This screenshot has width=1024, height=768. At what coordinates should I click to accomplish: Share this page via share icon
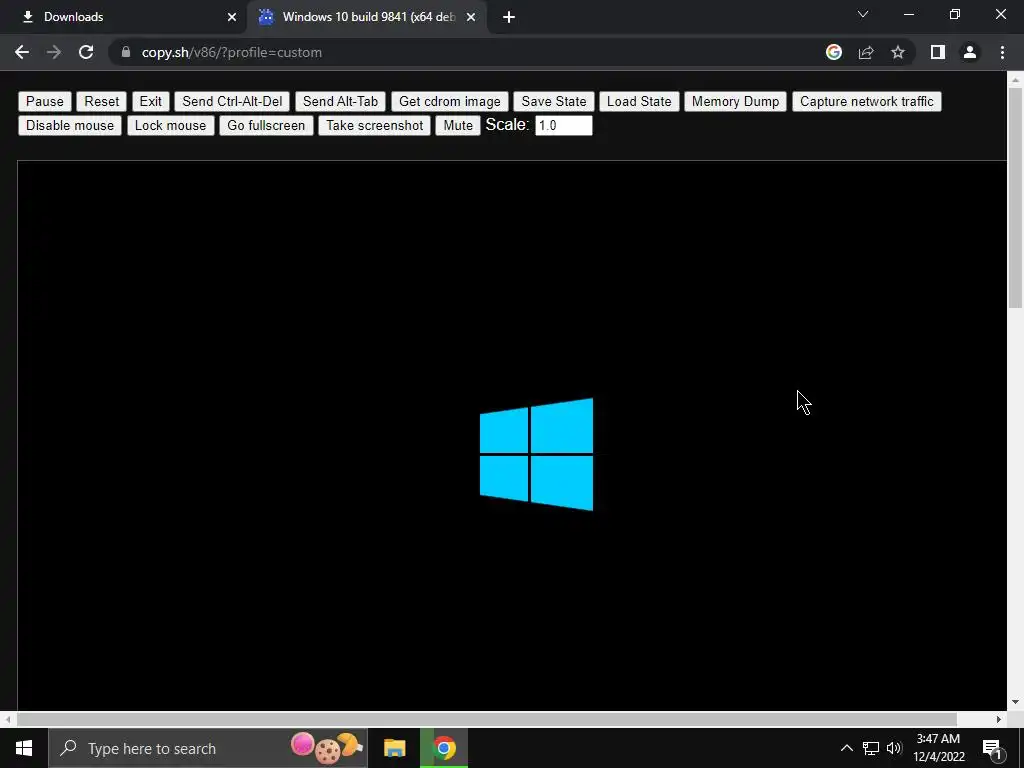tap(866, 52)
